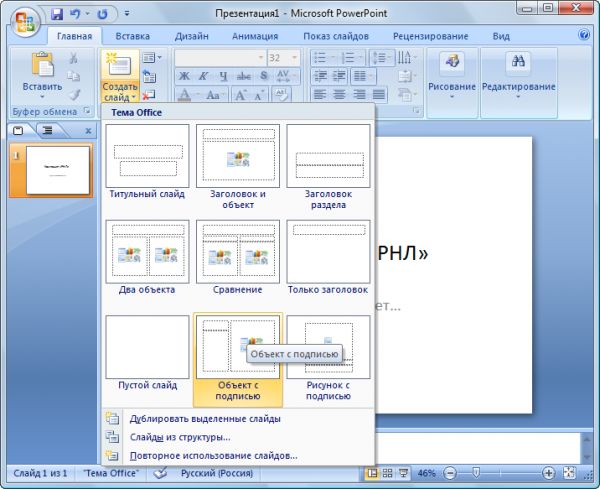Open the PowerPoint help question icon
The image size is (600, 489).
(x=584, y=35)
